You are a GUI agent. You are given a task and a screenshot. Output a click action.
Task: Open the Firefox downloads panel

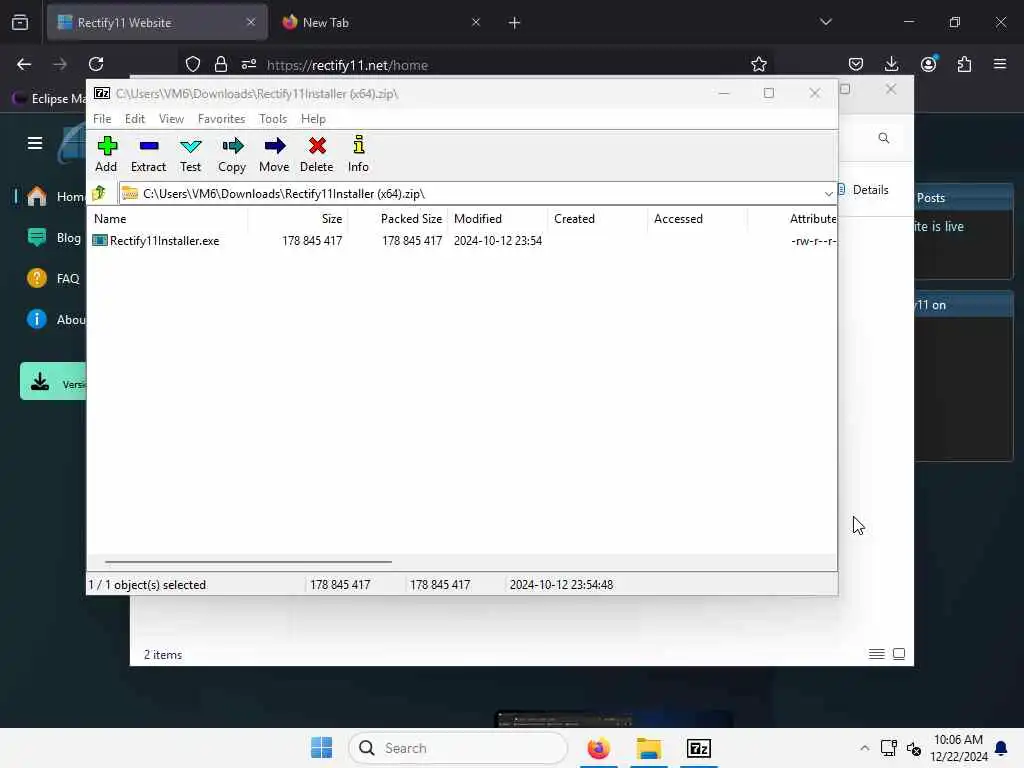[x=891, y=64]
